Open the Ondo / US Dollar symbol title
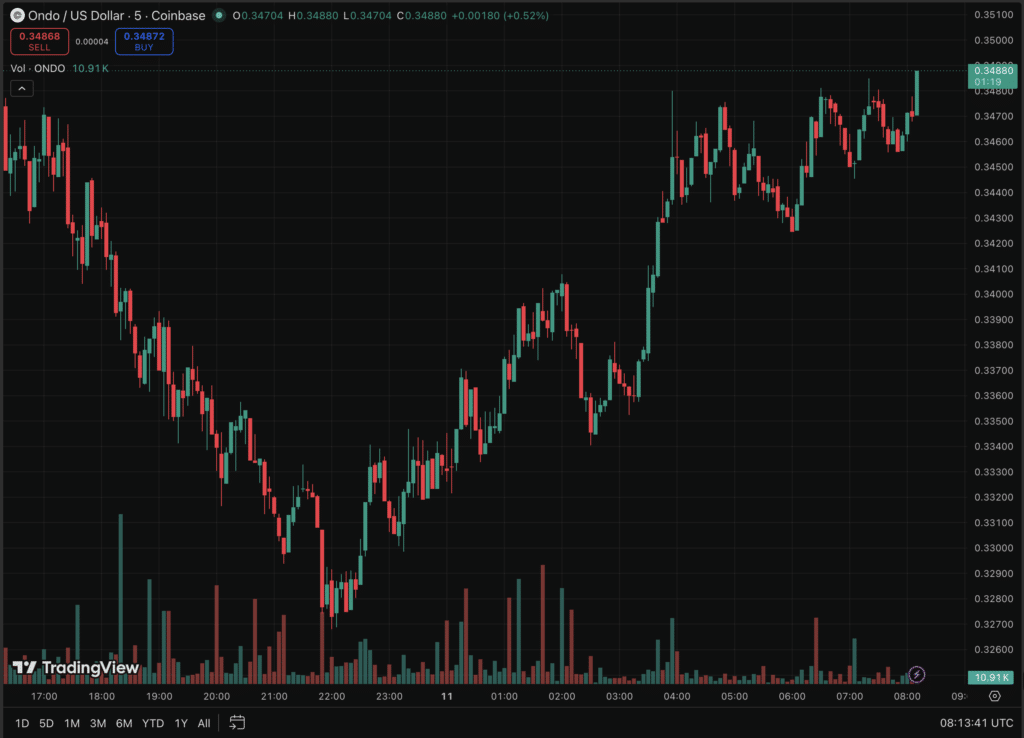Screen dimensions: 1024x738 [x=116, y=15]
